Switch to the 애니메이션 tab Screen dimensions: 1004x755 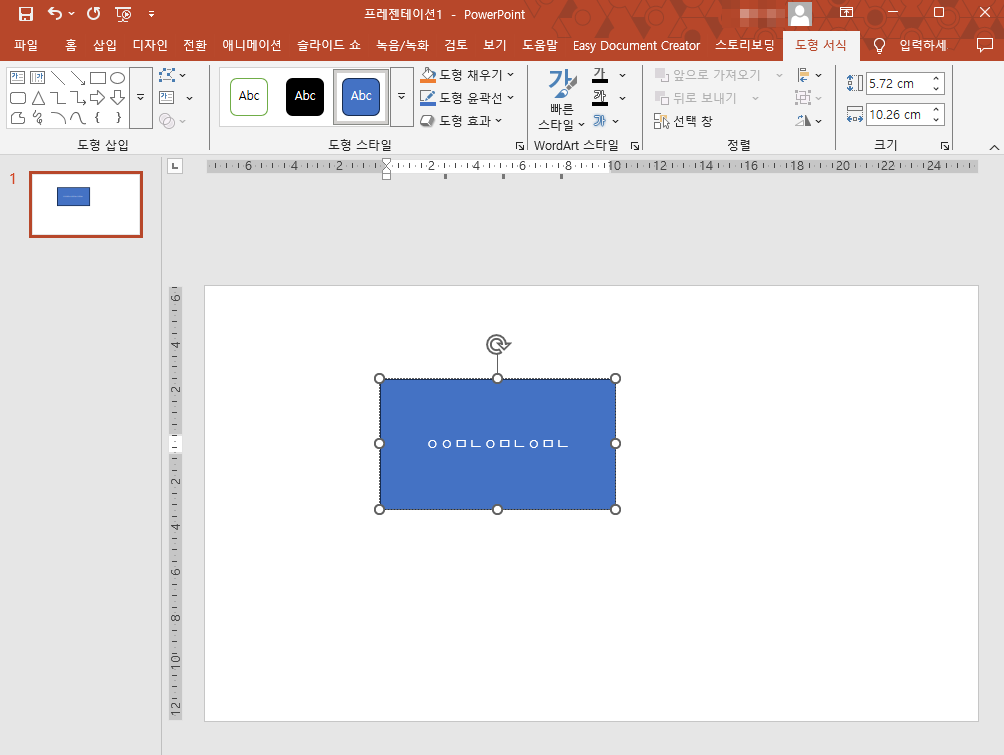coord(252,45)
